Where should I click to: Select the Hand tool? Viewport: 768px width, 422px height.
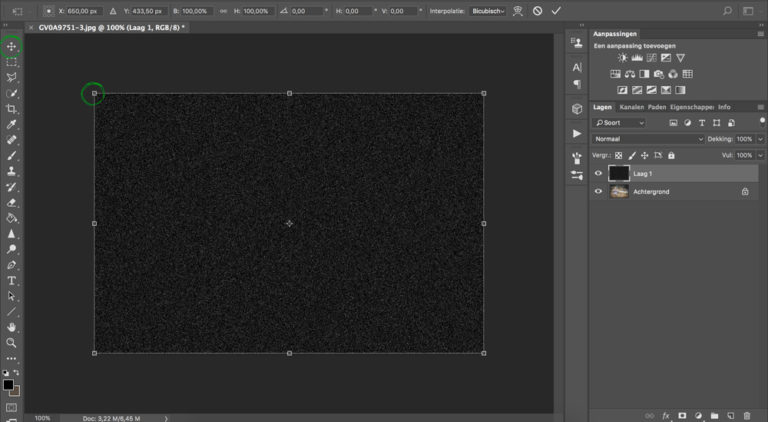(12, 327)
